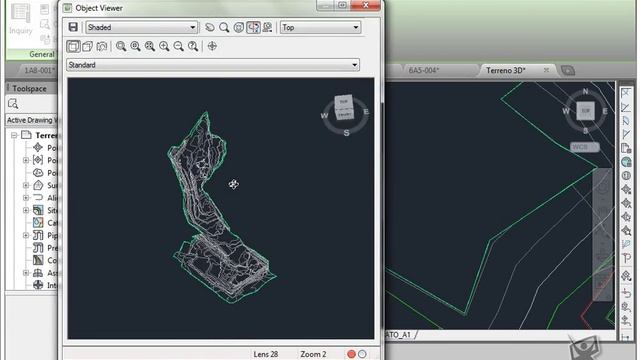This screenshot has height=360, width=640.
Task: Click the Toolspace search icon
Action: click(x=13, y=104)
